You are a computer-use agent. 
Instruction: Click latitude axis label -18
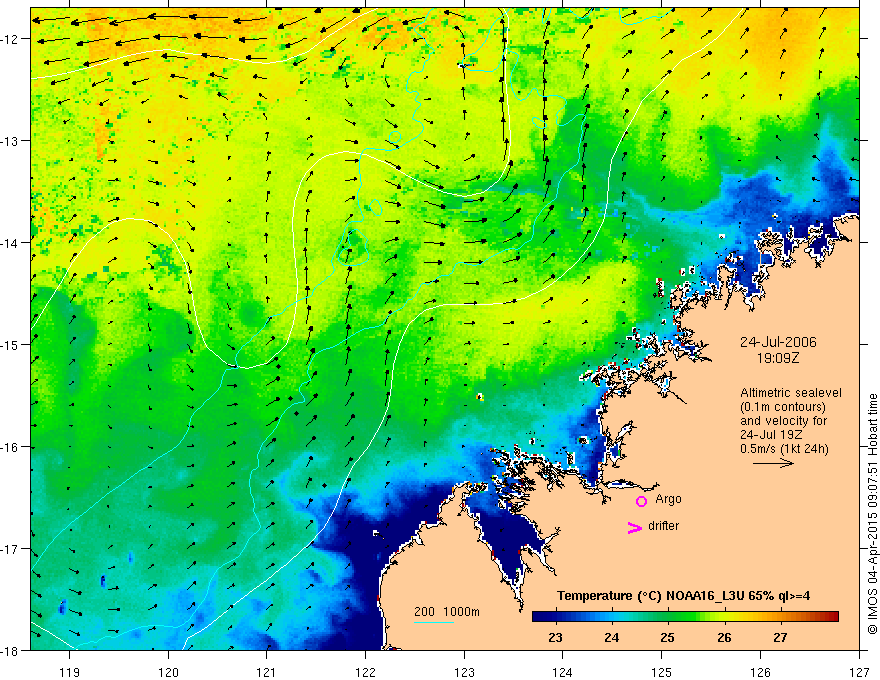click(x=10, y=651)
